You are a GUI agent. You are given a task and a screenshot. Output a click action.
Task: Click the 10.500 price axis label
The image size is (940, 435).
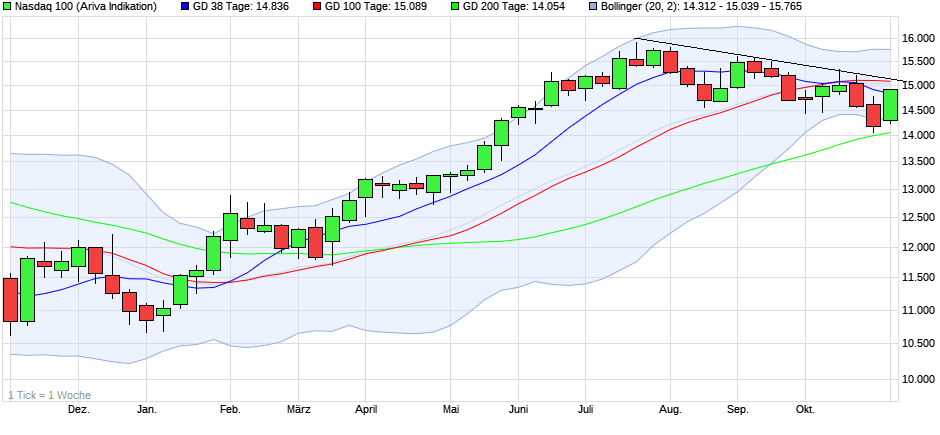919,343
